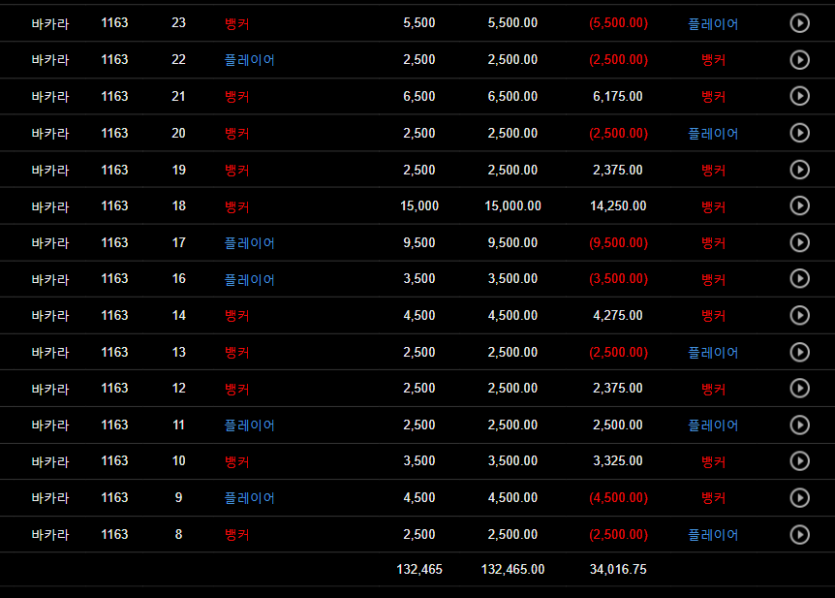Viewport: 835px width, 598px height.
Task: Click the 132,465.00 total amount
Action: click(512, 569)
